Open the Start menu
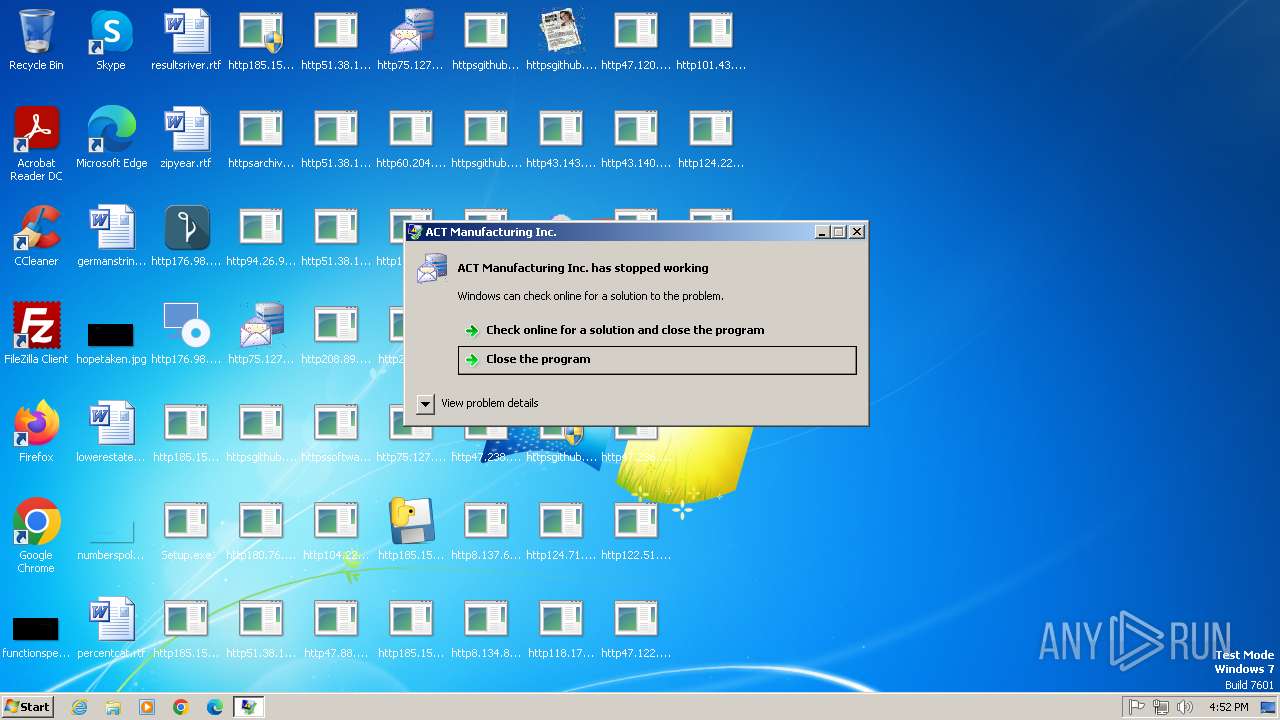The image size is (1280, 720). point(27,707)
